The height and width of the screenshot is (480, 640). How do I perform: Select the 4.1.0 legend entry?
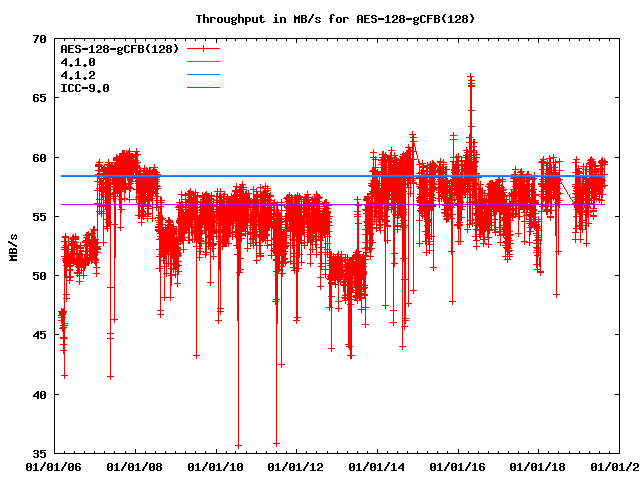[x=78, y=62]
